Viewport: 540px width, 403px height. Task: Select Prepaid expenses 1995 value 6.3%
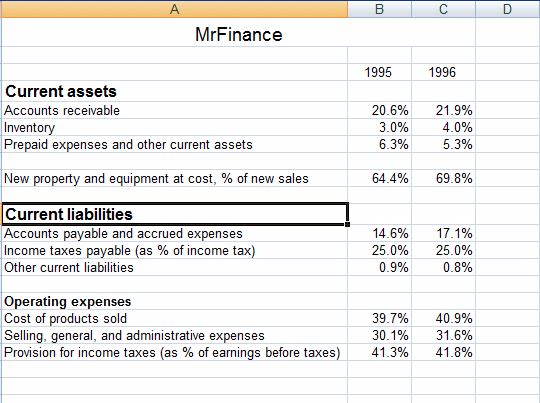coord(380,144)
